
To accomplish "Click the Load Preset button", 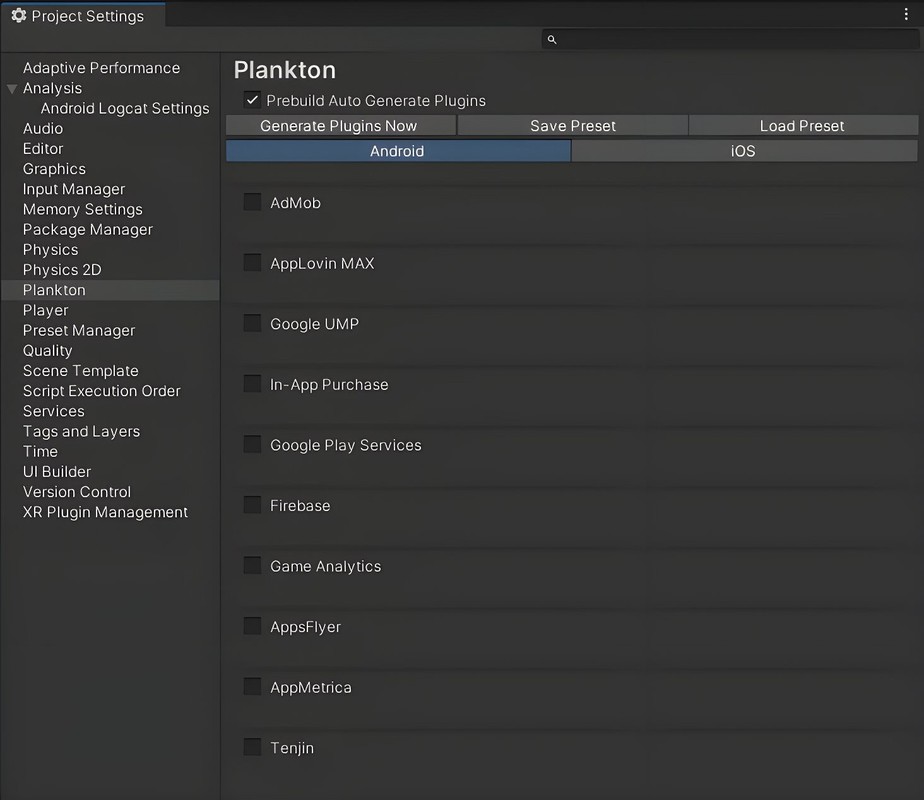I will coord(803,125).
